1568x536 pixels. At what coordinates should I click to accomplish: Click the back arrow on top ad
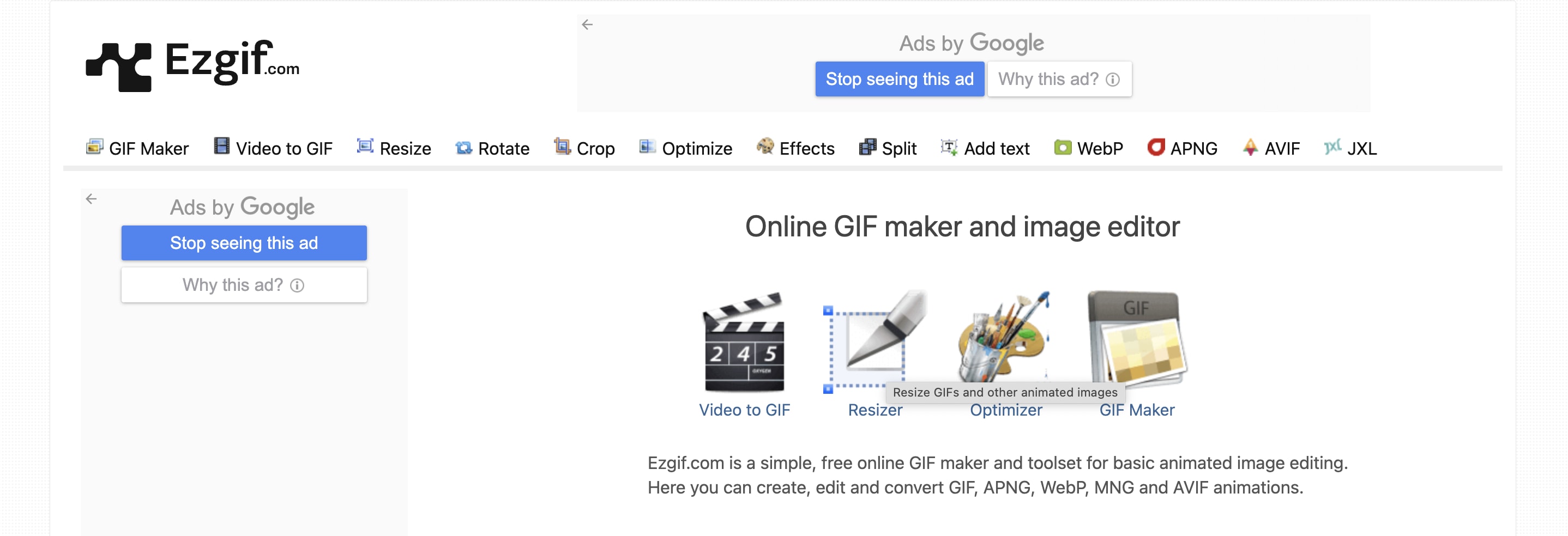[587, 25]
